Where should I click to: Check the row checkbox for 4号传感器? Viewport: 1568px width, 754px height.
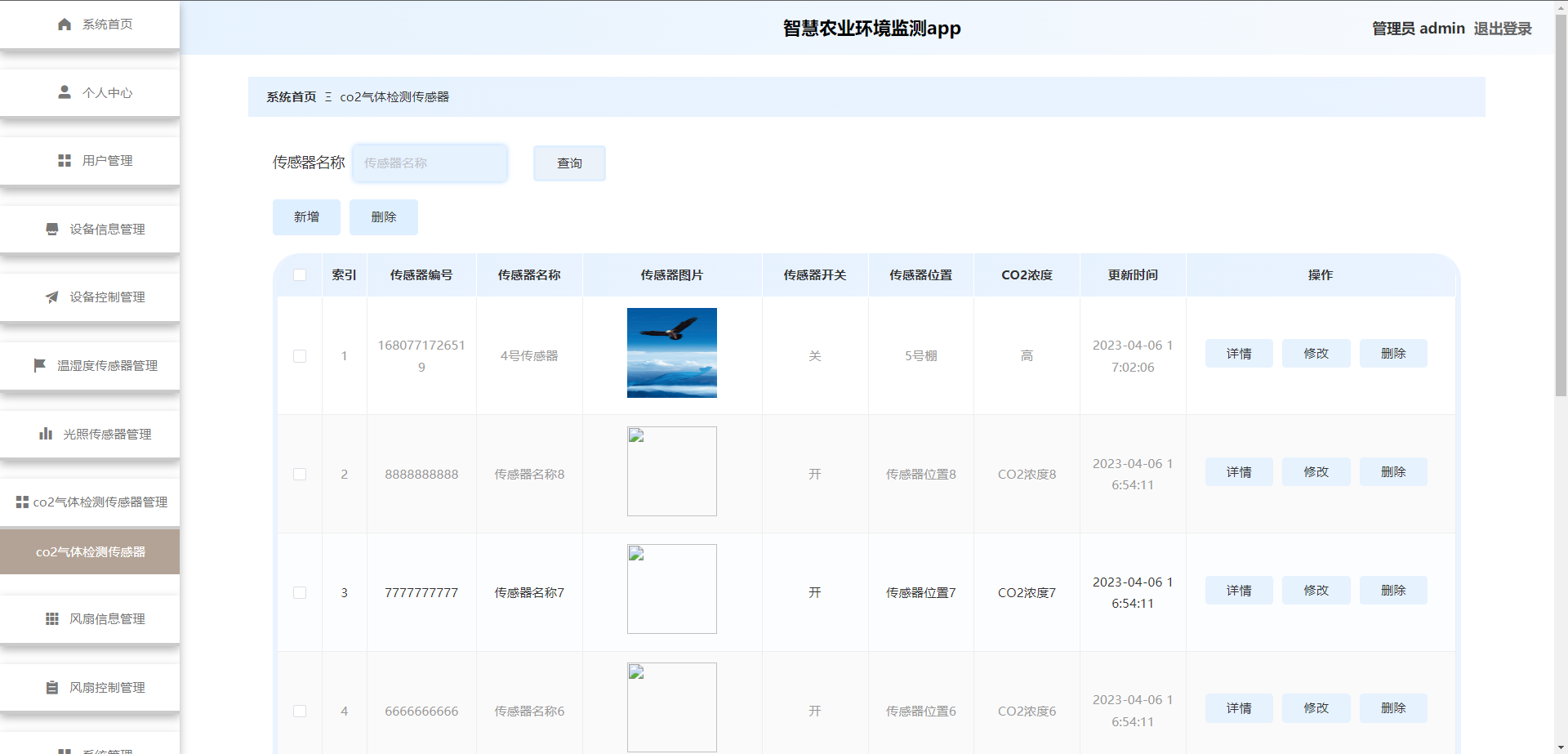coord(299,356)
